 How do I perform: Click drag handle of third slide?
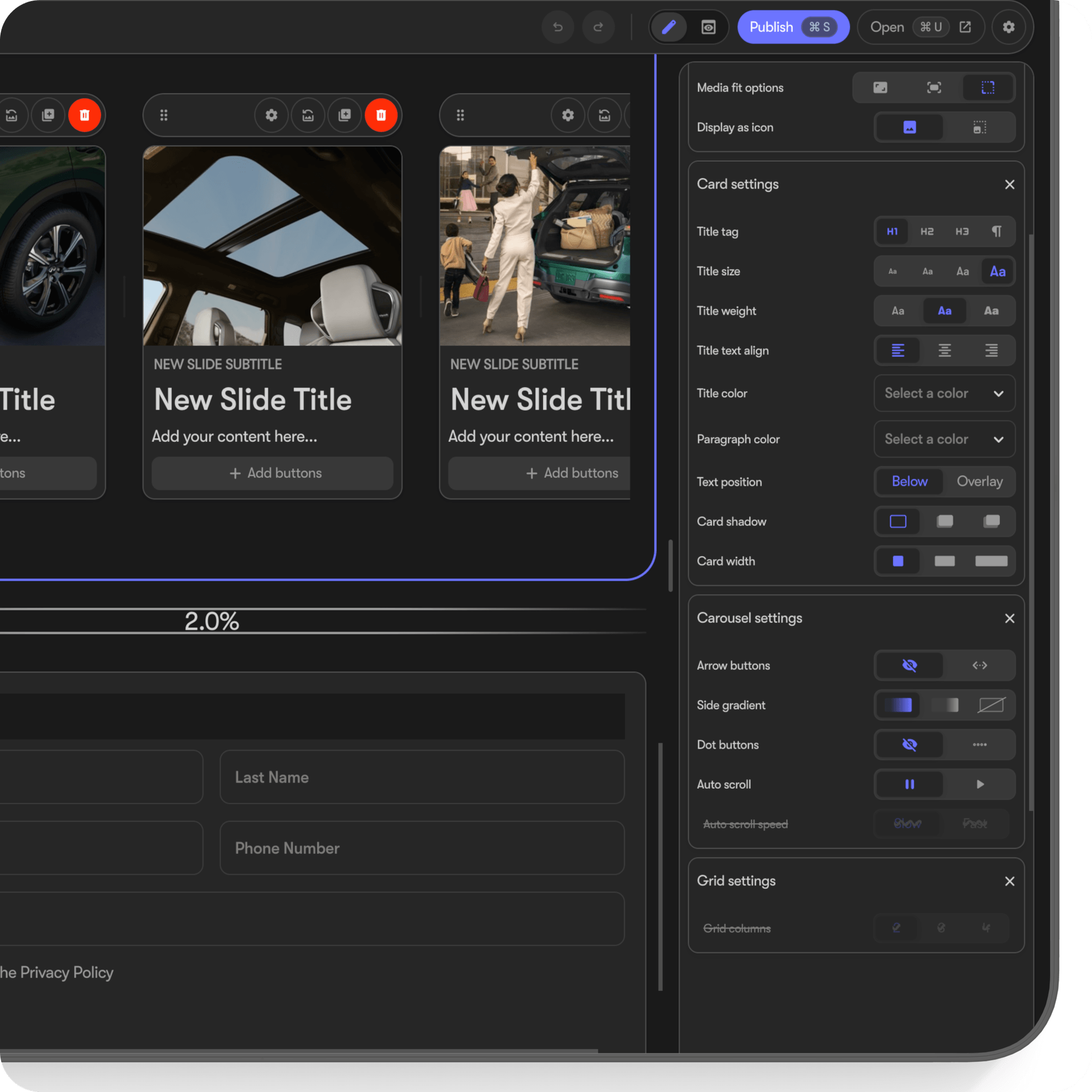pos(460,115)
